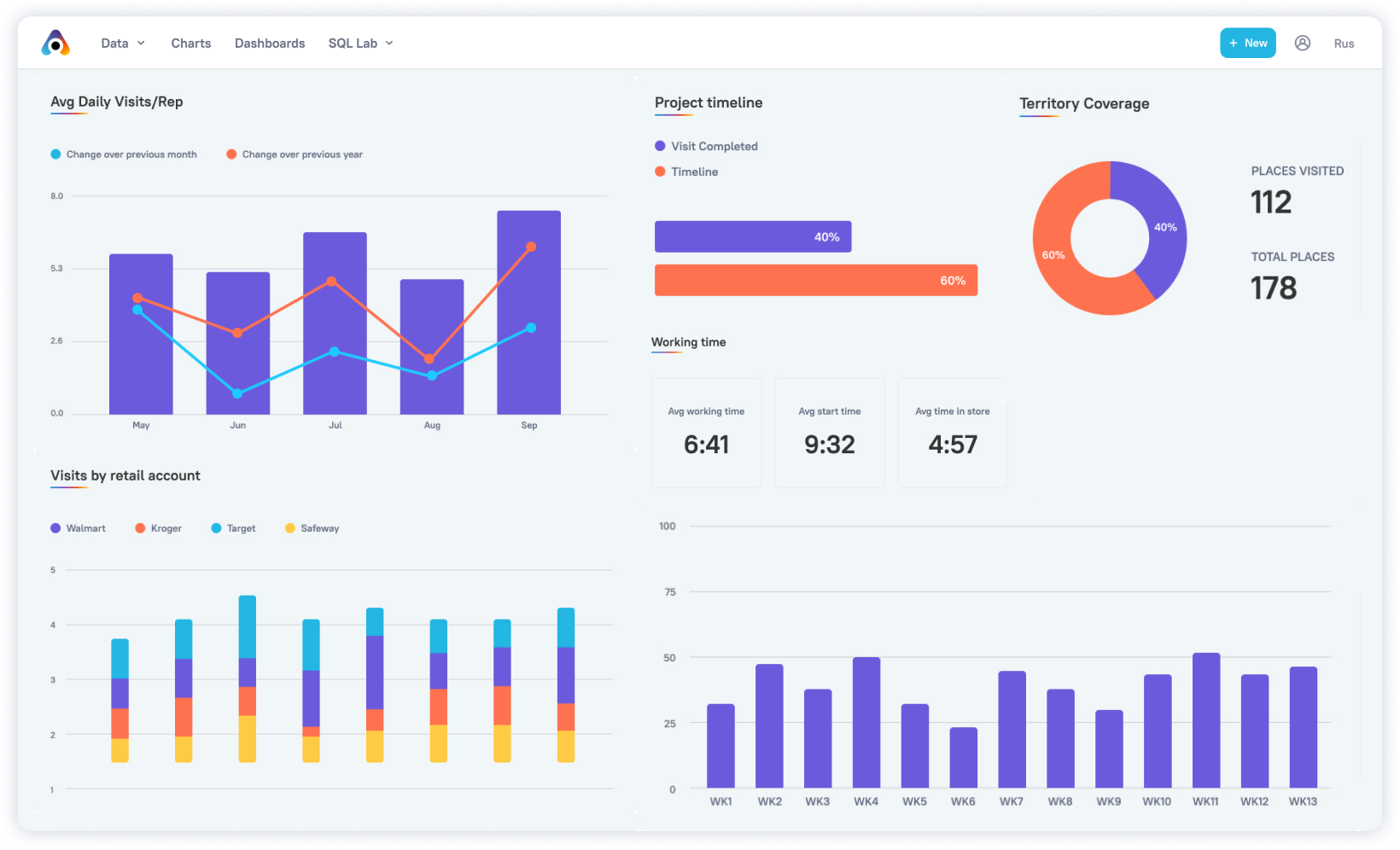Toggle the Safeway legend dot
This screenshot has height=850, width=1400.
290,528
